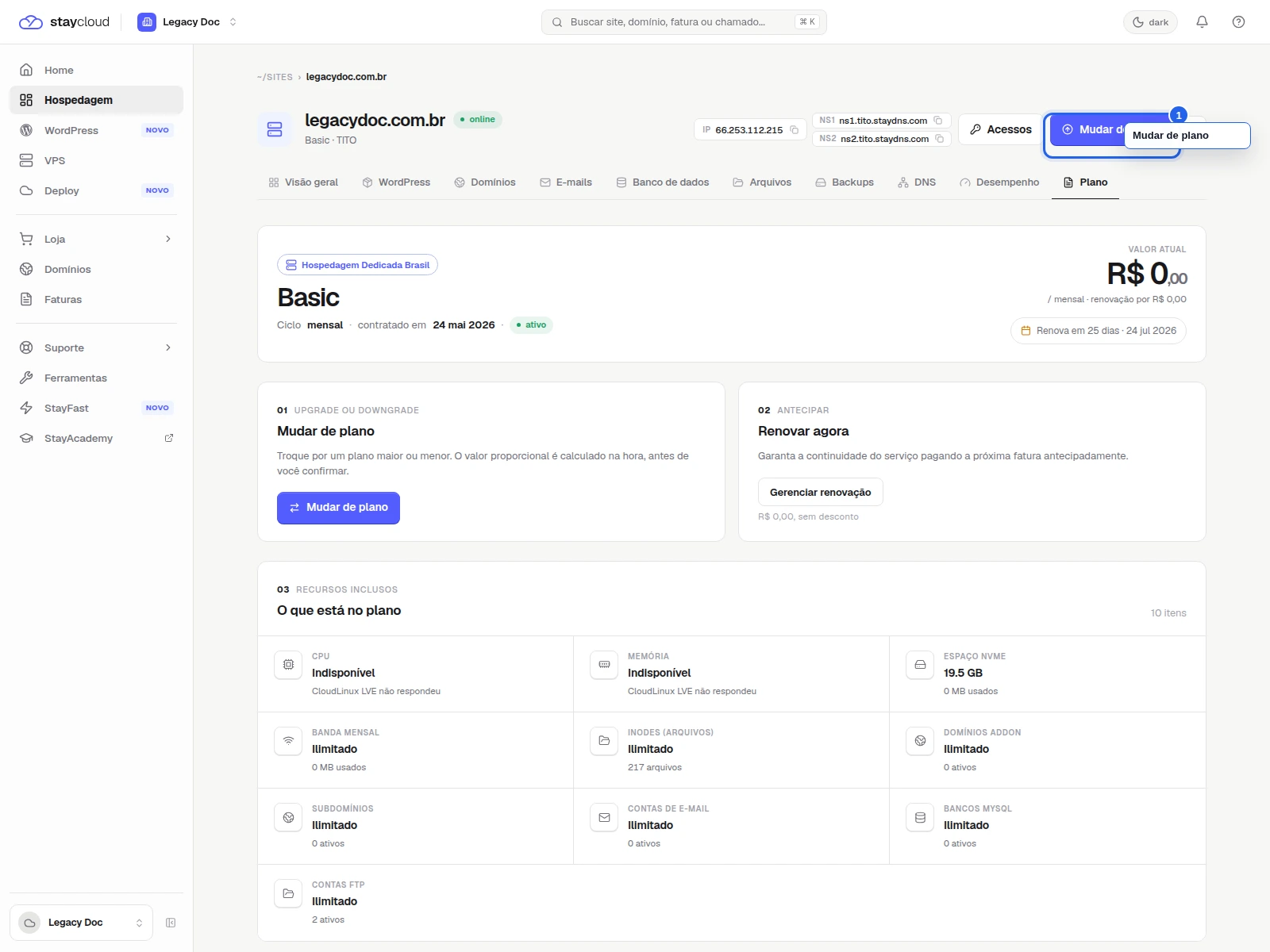Click the Gerenciar renovação button
The width and height of the screenshot is (1270, 952).
pyautogui.click(x=821, y=492)
